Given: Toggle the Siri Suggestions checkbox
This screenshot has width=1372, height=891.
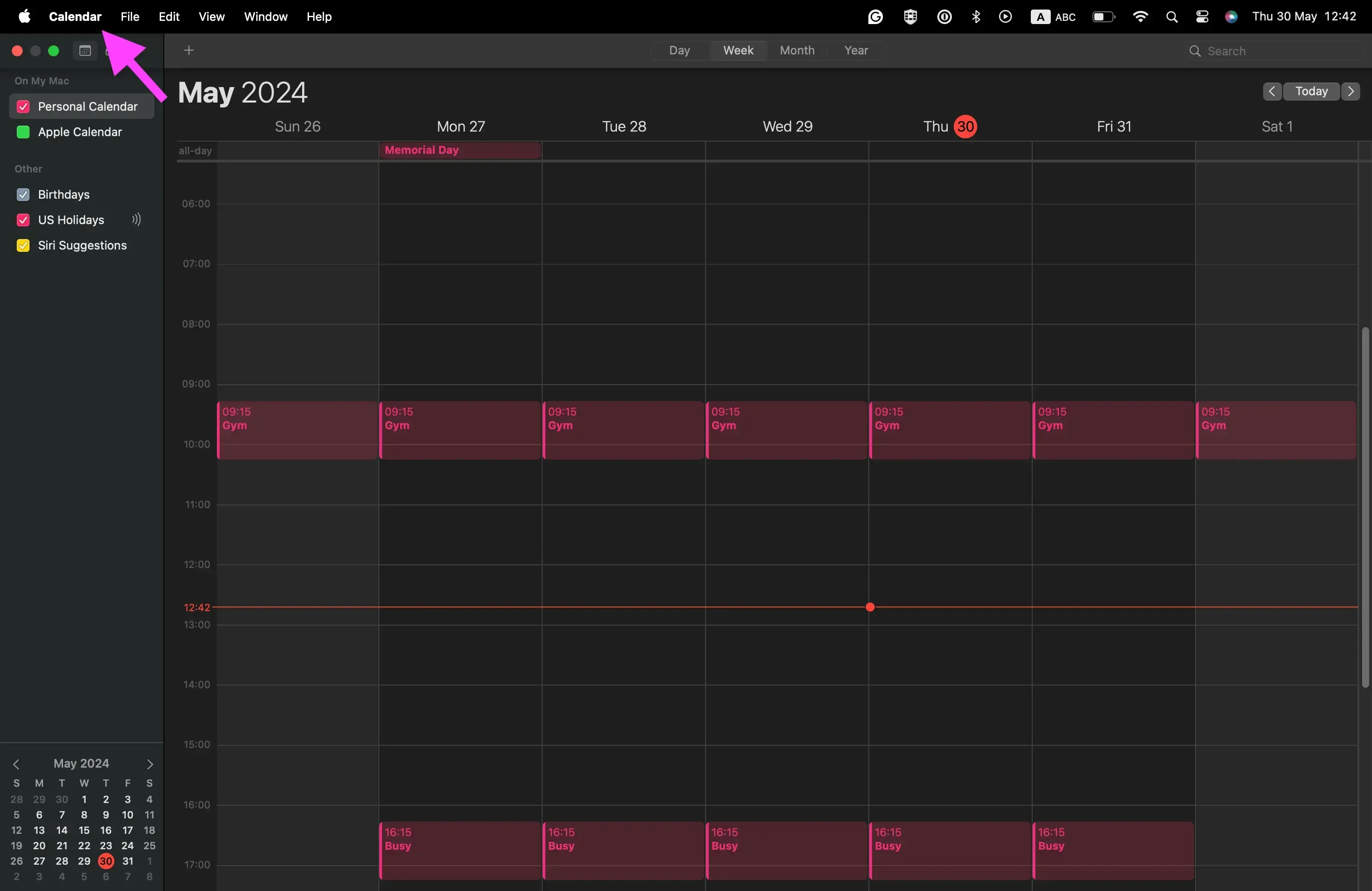Looking at the screenshot, I should (23, 245).
